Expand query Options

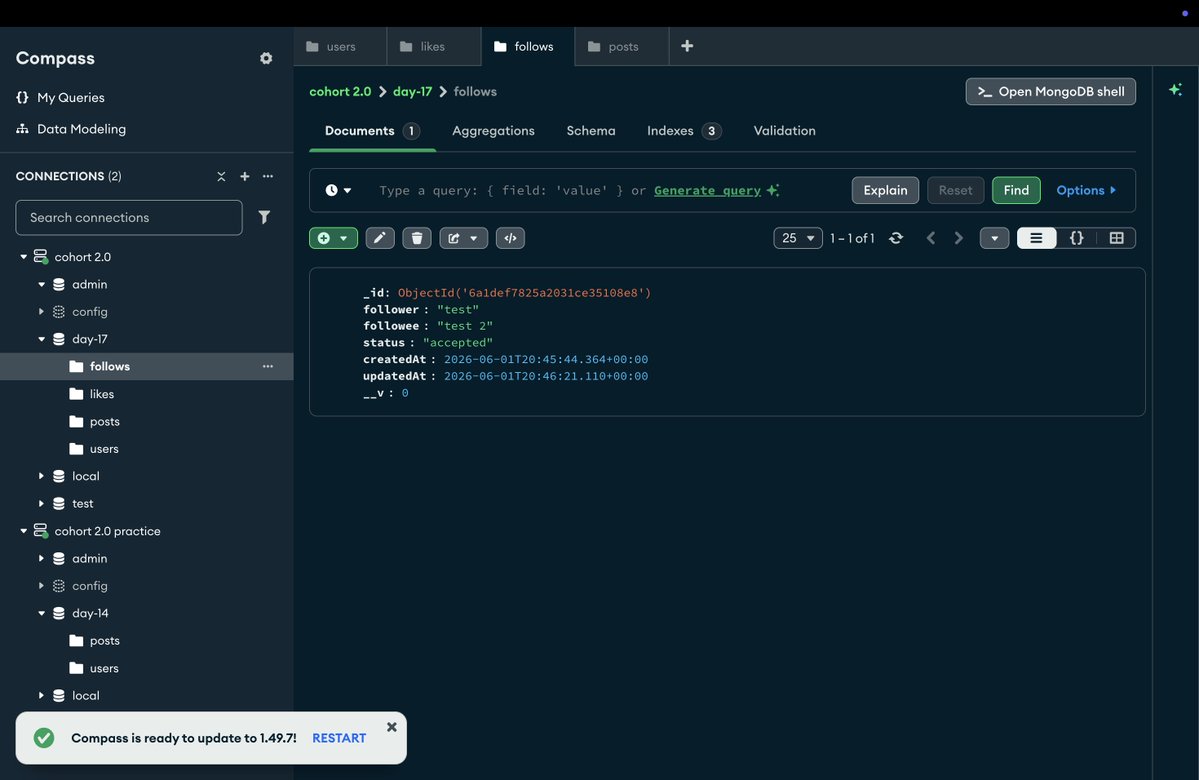click(x=1086, y=190)
